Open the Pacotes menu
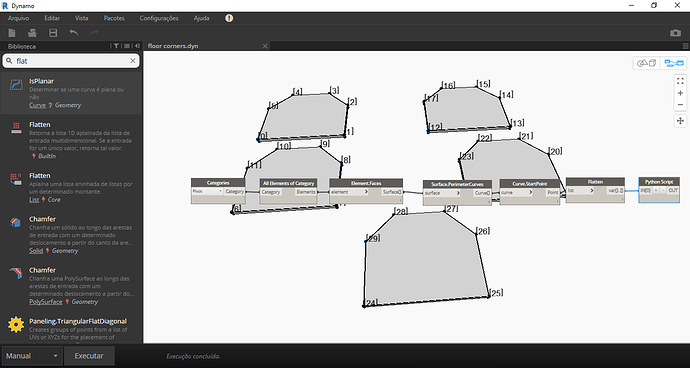This screenshot has width=690, height=368. point(114,18)
